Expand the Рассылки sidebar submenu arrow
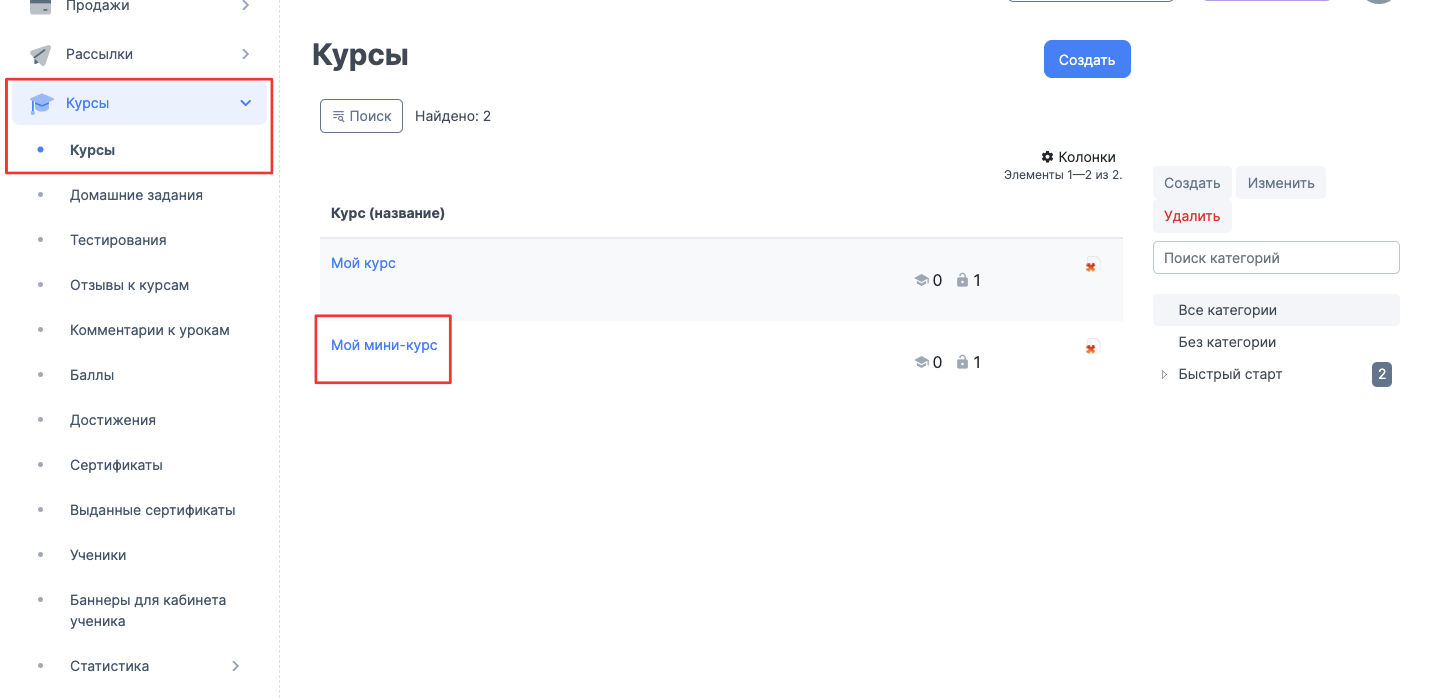 (x=246, y=54)
